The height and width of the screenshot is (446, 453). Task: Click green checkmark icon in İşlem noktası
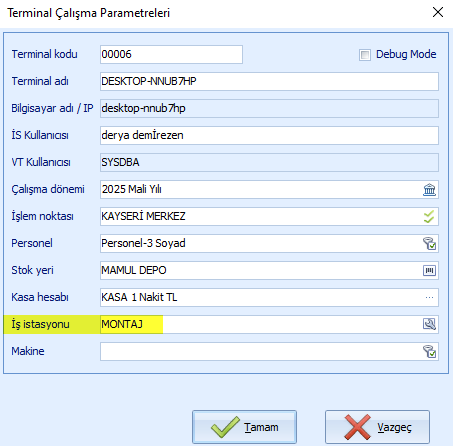429,216
